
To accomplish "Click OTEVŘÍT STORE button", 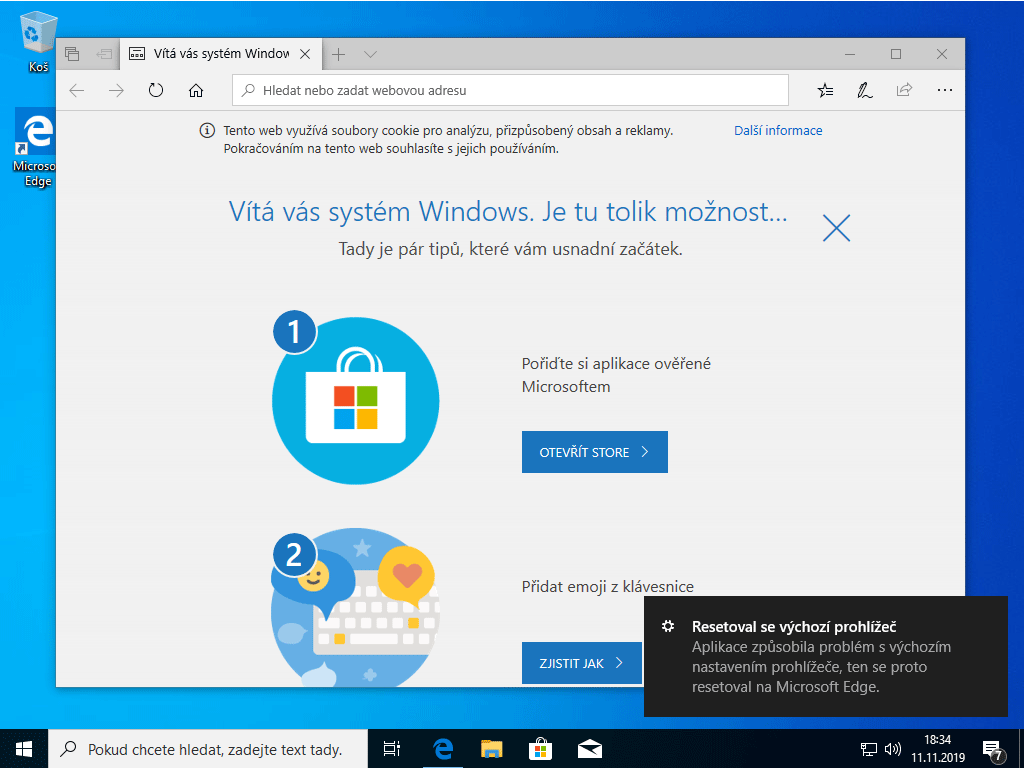I will 594,452.
